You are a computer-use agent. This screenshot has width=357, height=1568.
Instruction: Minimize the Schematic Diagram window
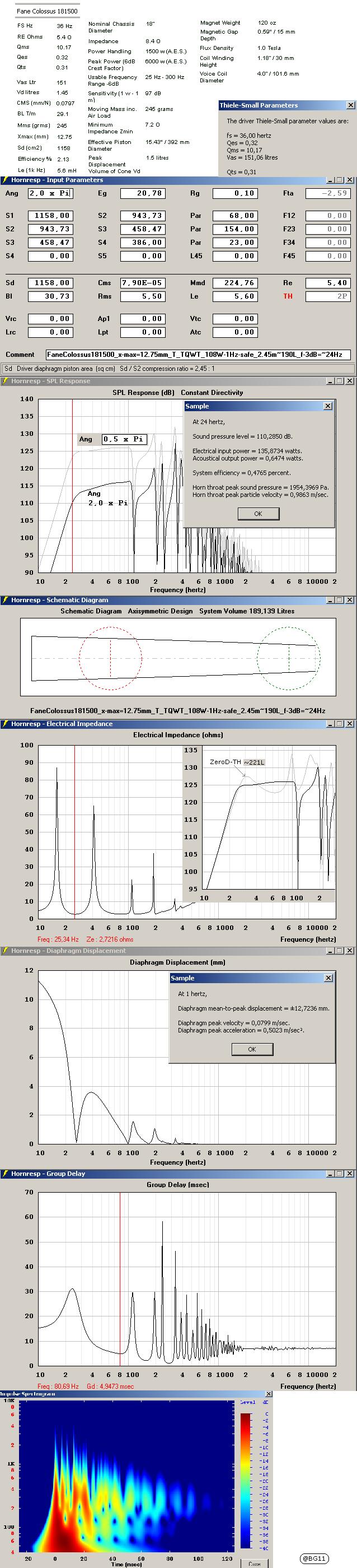pyautogui.click(x=331, y=600)
